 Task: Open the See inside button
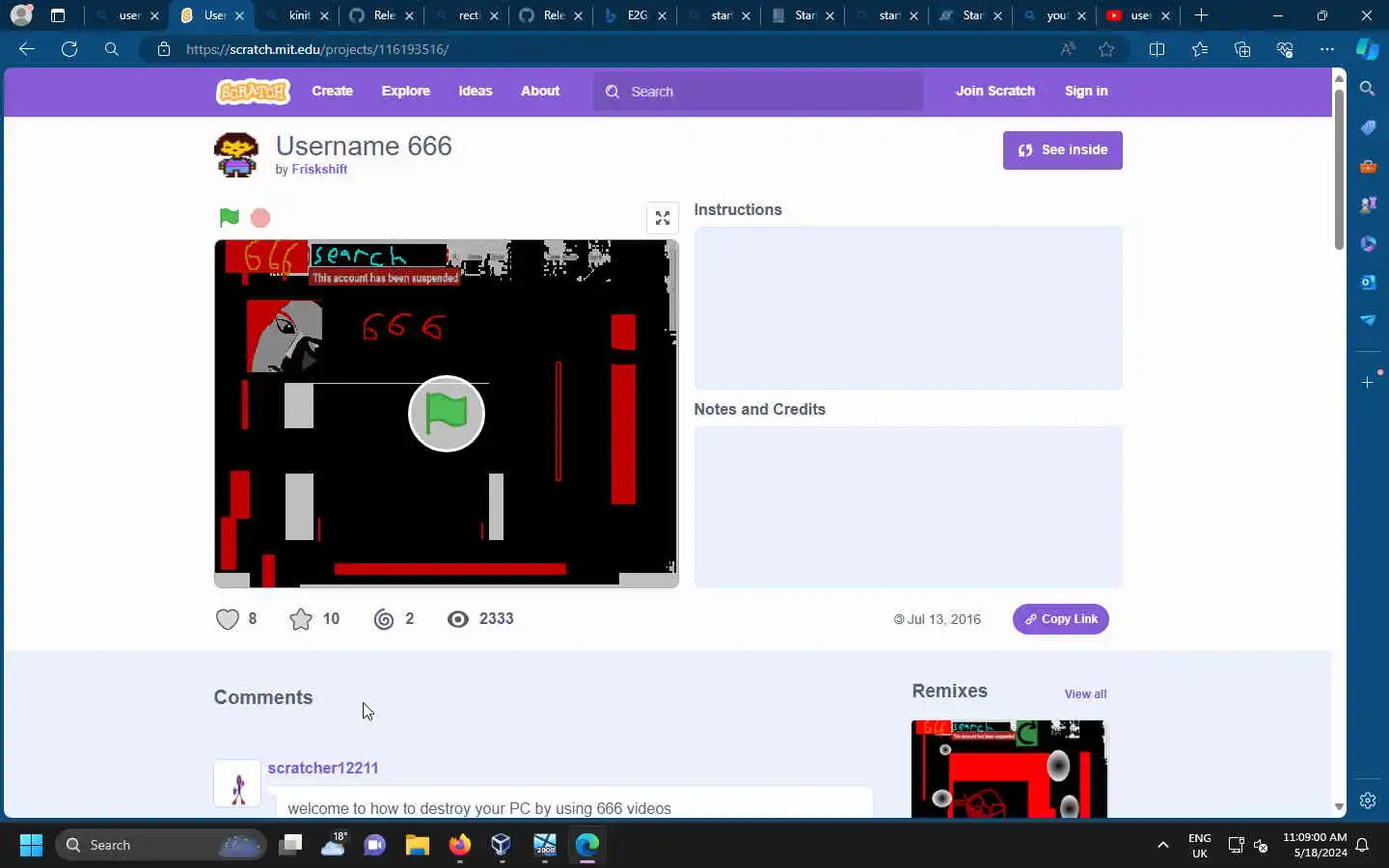(1062, 150)
